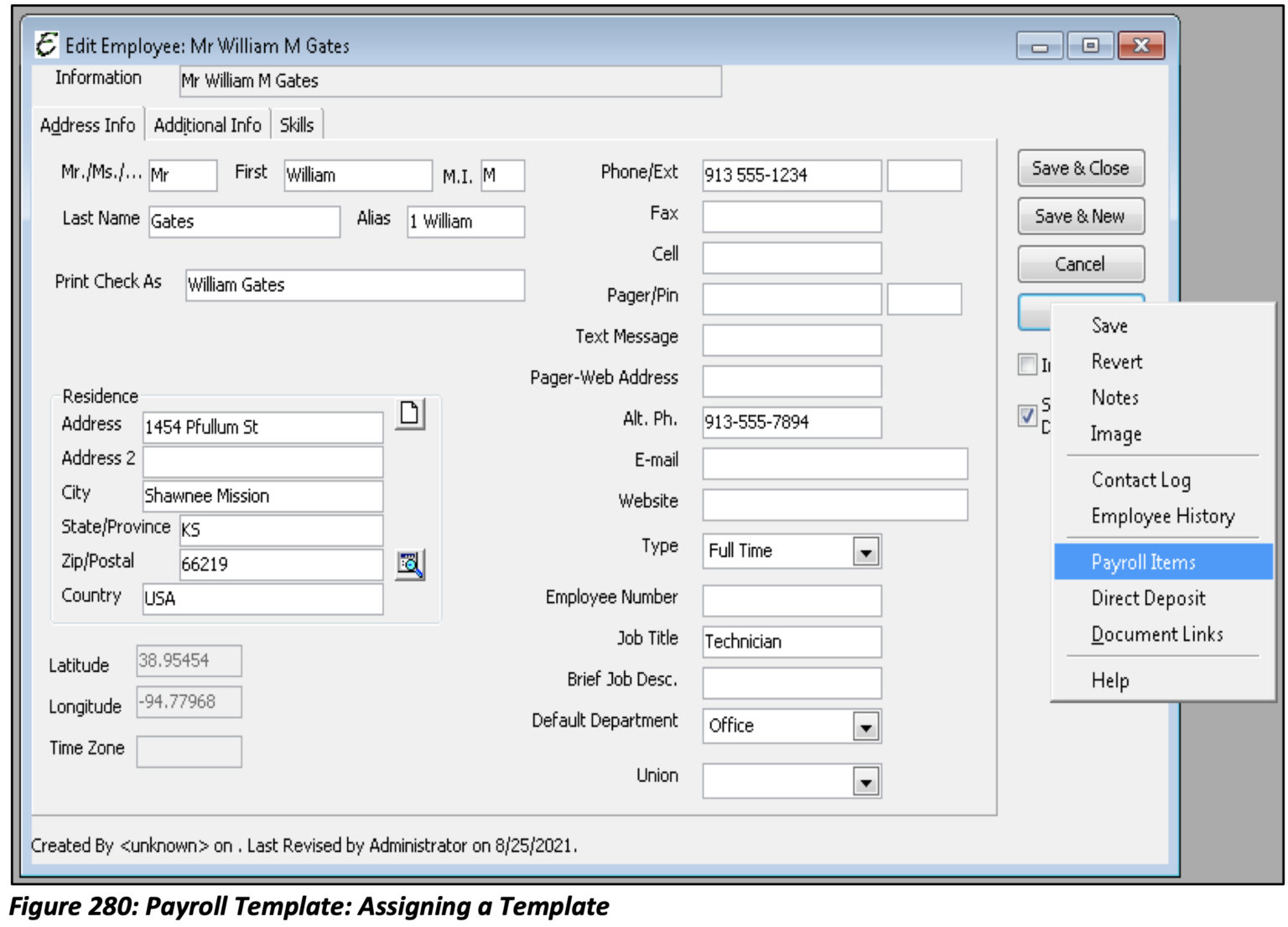Choose Revert in the context menu

point(1116,362)
